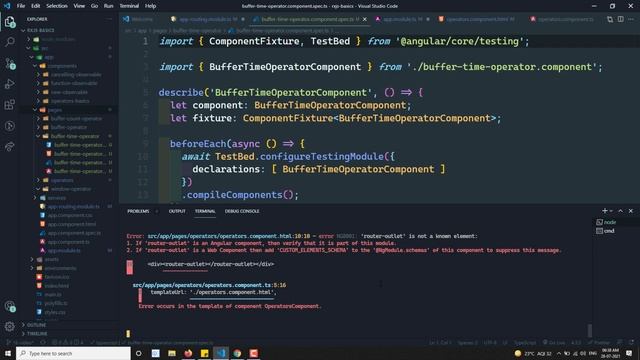Open editor More Actions ellipsis
The image size is (640, 360).
pos(631,19)
